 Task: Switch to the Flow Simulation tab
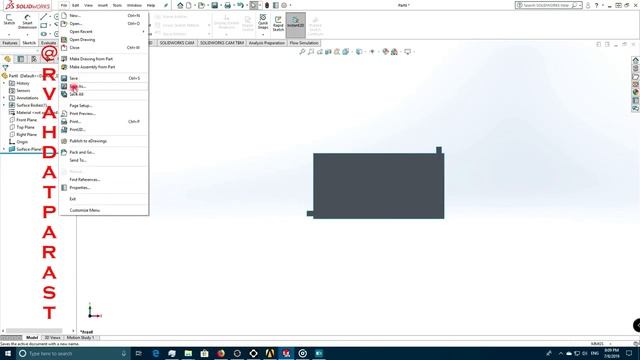[304, 43]
